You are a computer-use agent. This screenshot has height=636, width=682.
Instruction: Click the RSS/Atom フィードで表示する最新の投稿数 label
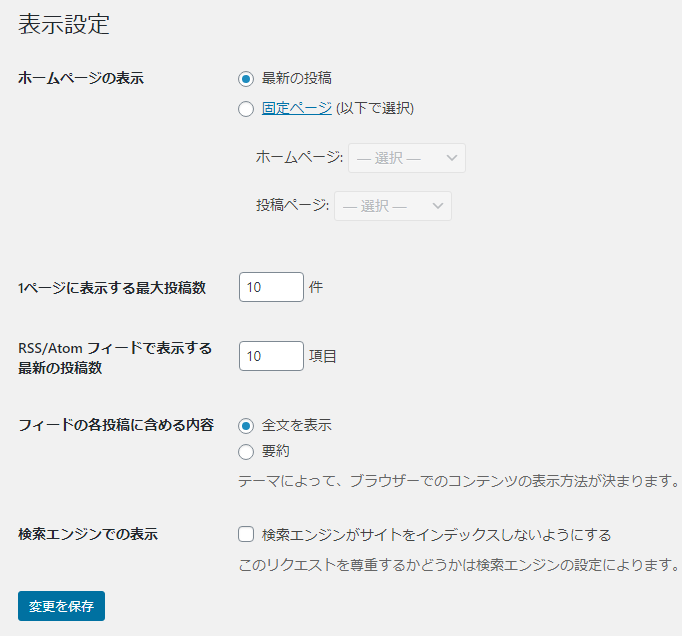[x=115, y=358]
